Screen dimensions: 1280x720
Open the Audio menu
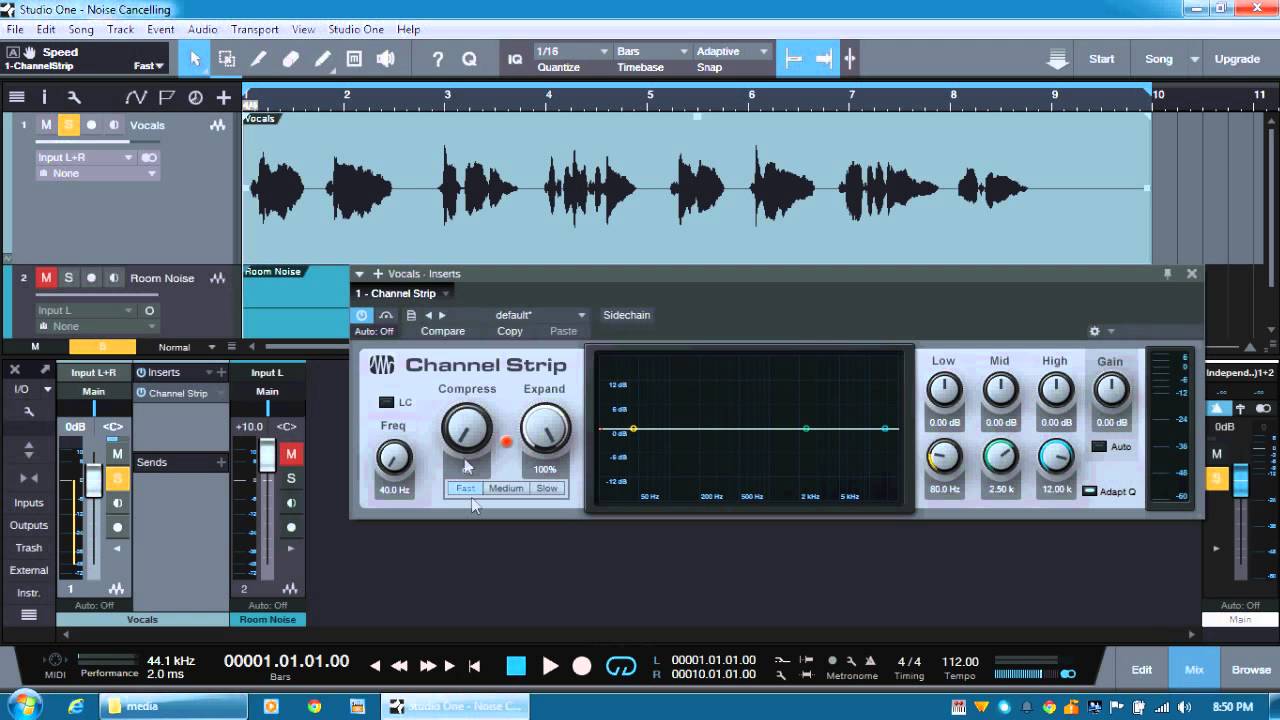(x=202, y=30)
